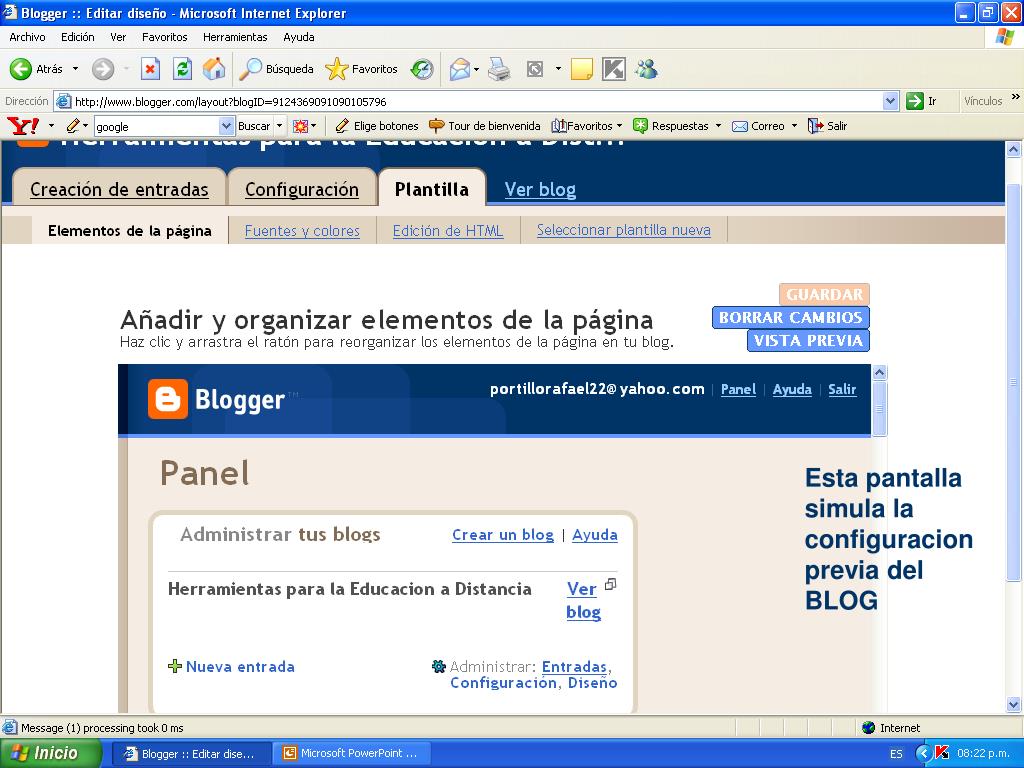The width and height of the screenshot is (1024, 768).
Task: Open the Atrás history dropdown arrow
Action: click(75, 69)
